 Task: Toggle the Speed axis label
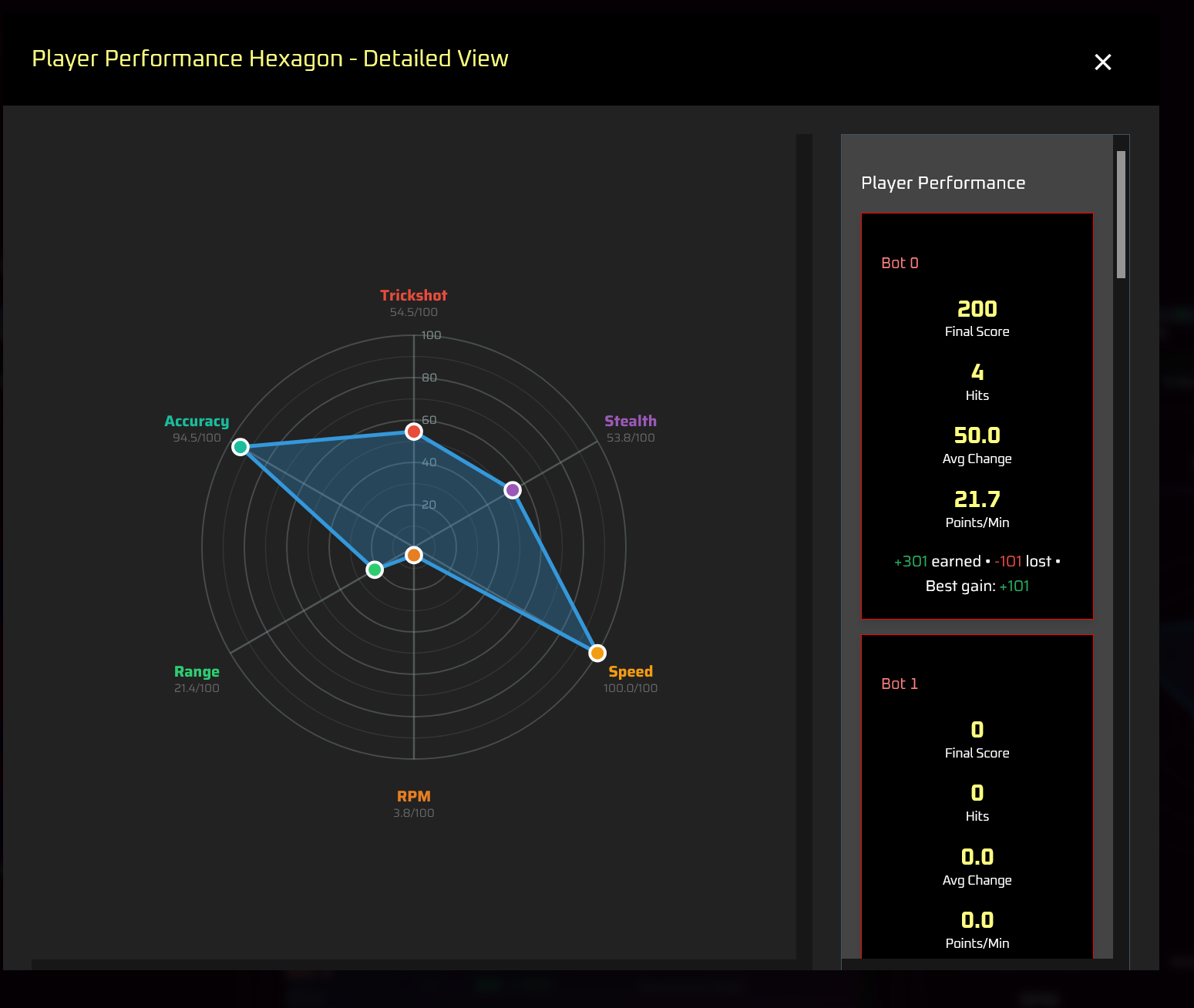(630, 671)
